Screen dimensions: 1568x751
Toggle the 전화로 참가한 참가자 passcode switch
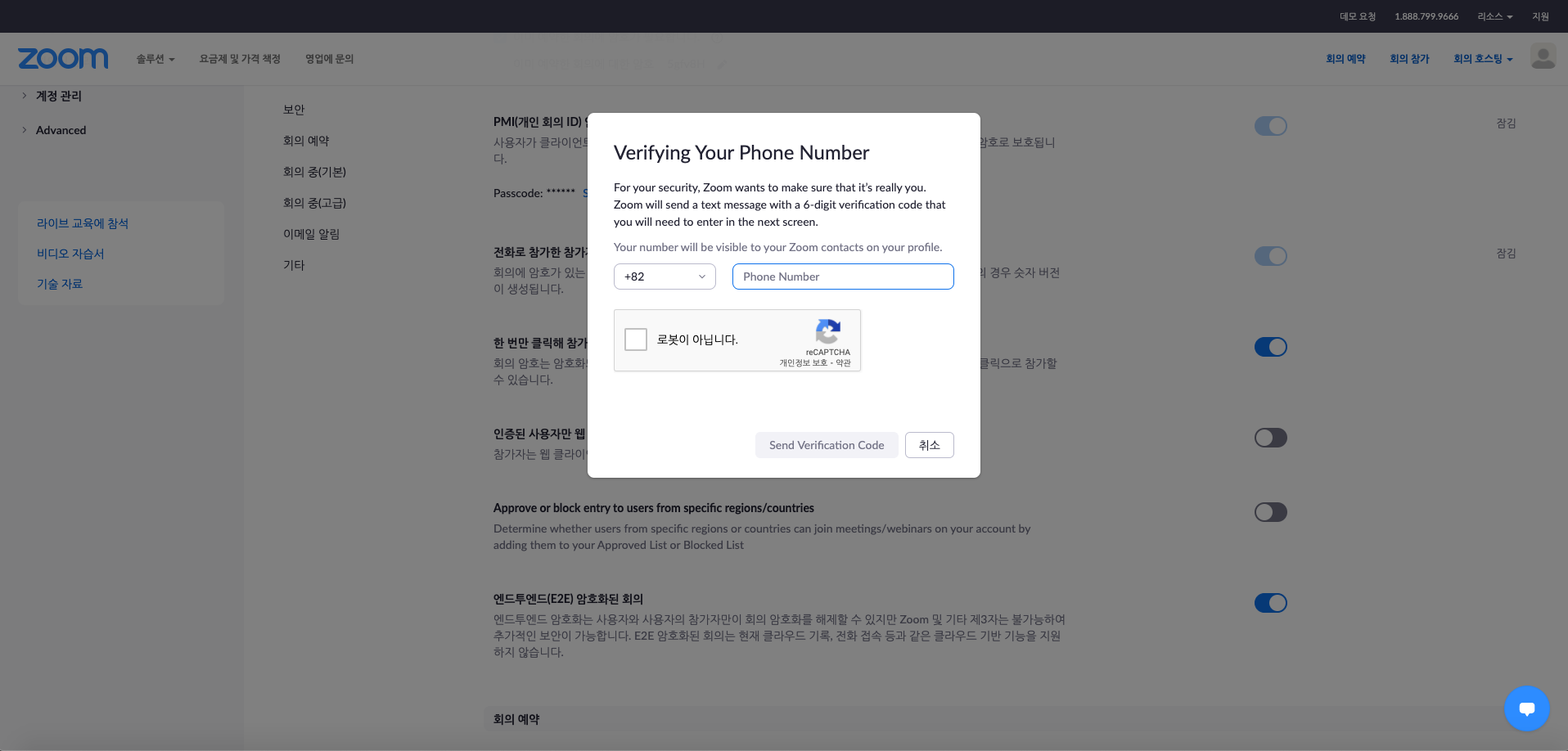[1270, 256]
